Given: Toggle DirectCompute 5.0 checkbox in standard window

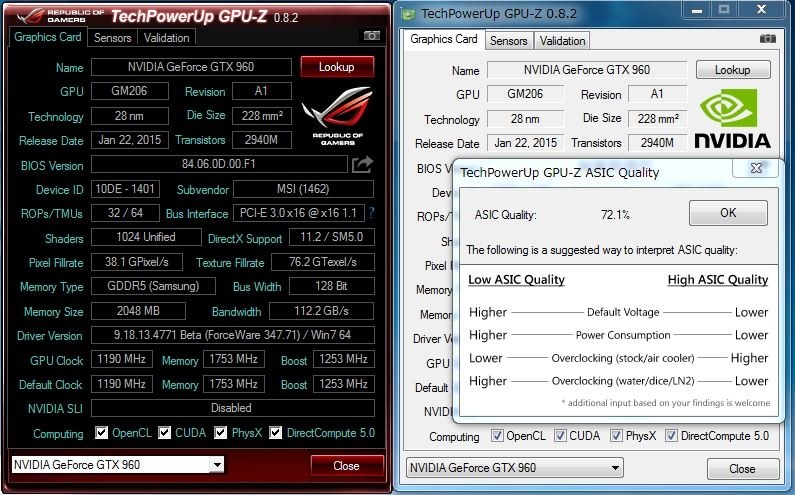Looking at the screenshot, I should point(671,436).
